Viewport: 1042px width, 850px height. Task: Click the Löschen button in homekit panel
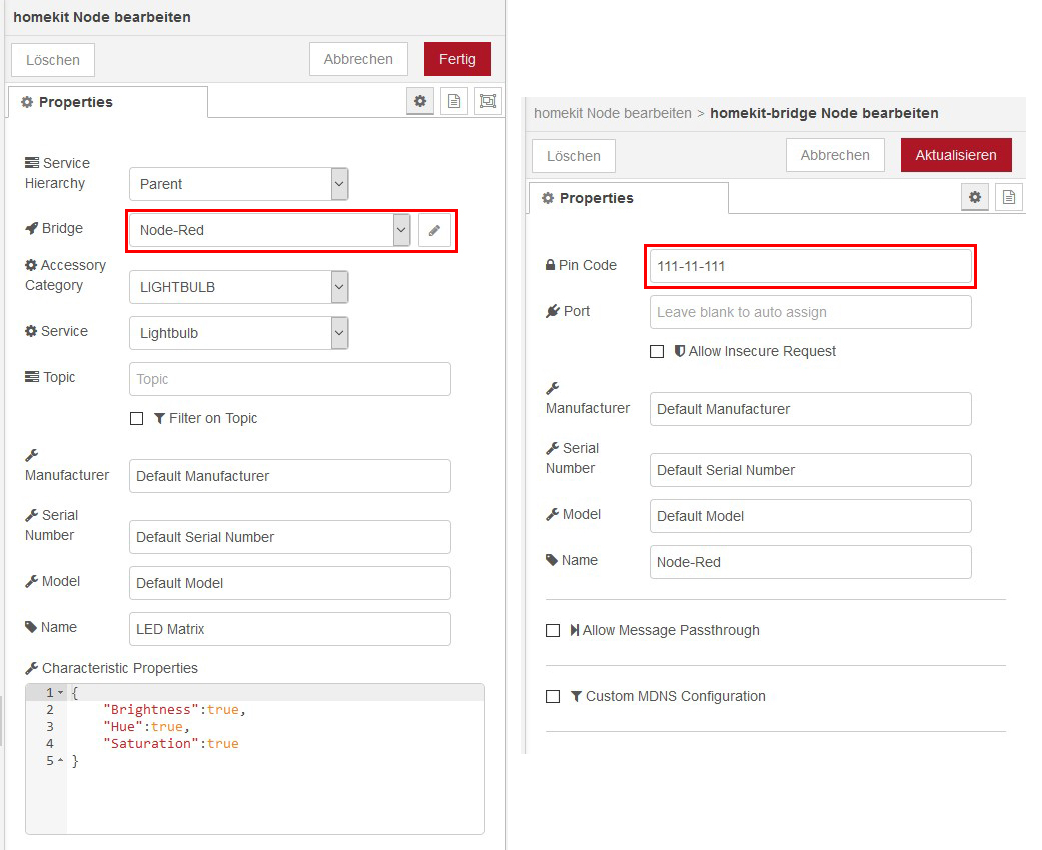[x=53, y=60]
